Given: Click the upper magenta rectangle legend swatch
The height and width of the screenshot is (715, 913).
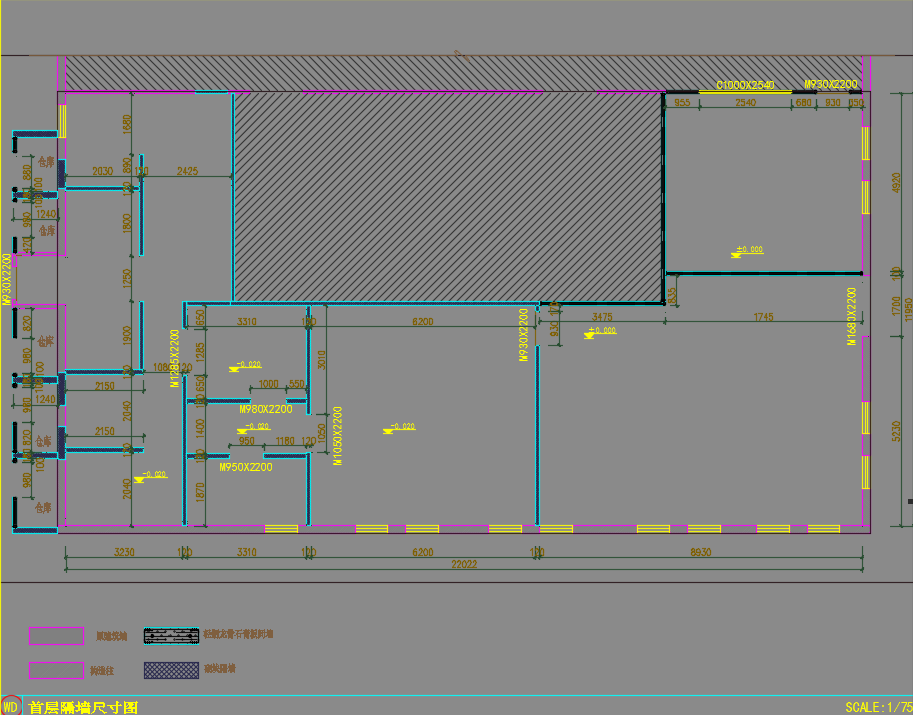Looking at the screenshot, I should pyautogui.click(x=56, y=636).
